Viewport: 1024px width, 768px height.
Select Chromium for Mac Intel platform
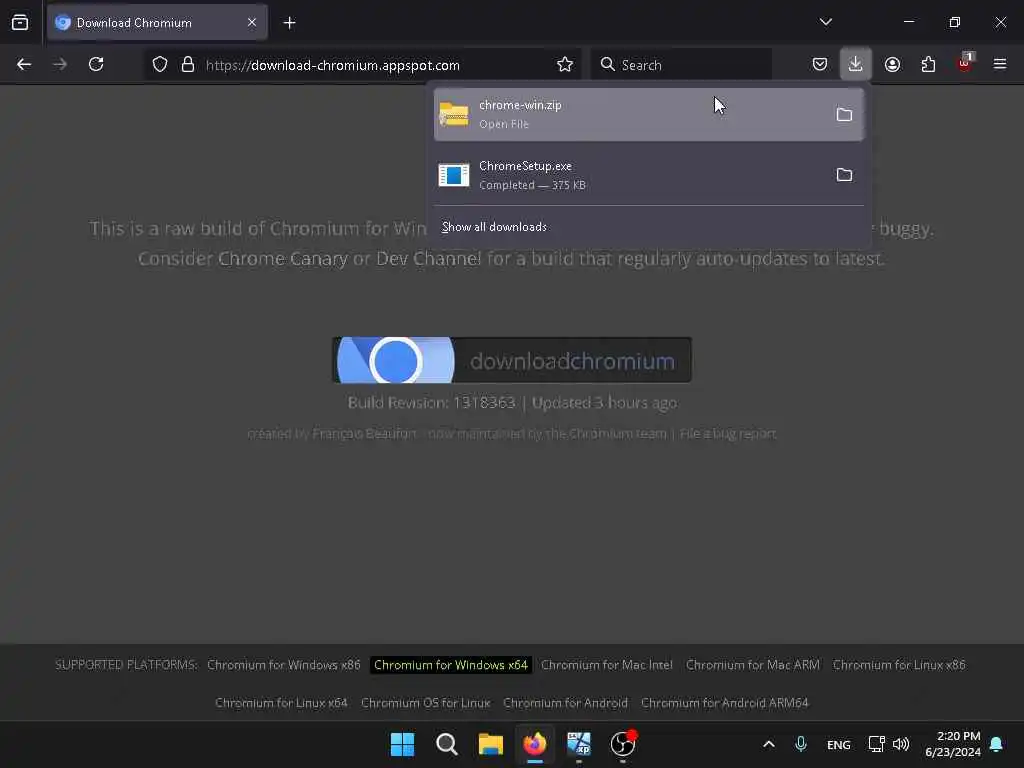click(607, 665)
